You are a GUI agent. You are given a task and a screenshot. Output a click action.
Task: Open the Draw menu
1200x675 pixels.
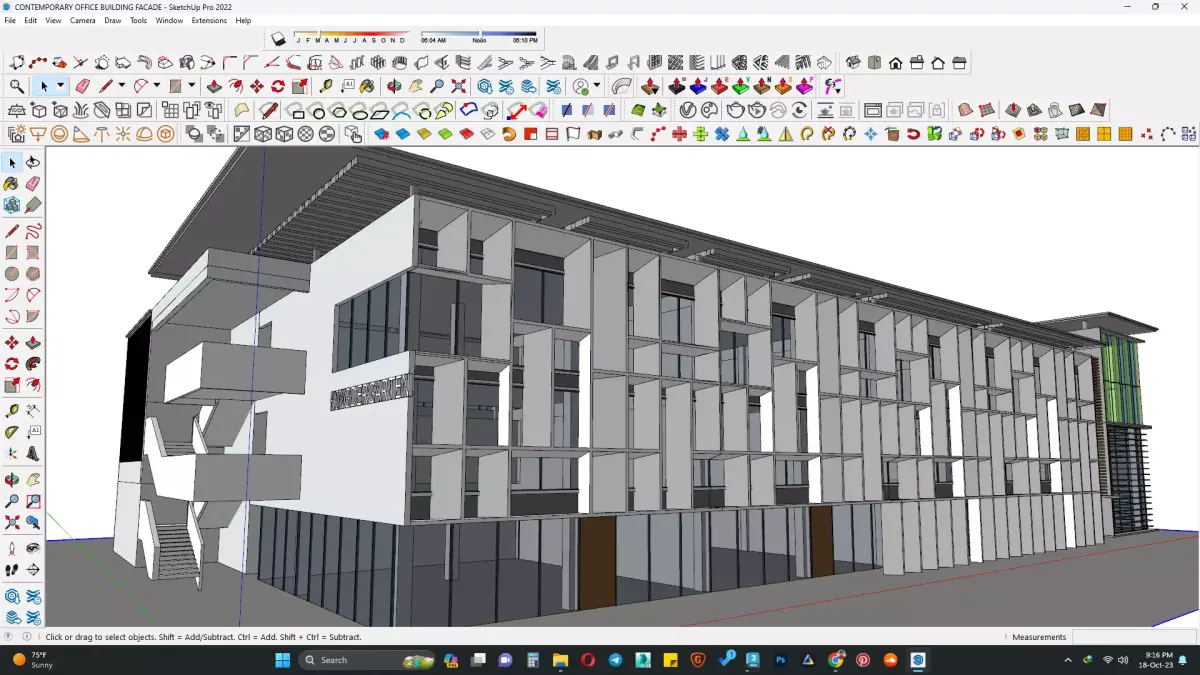click(x=113, y=20)
